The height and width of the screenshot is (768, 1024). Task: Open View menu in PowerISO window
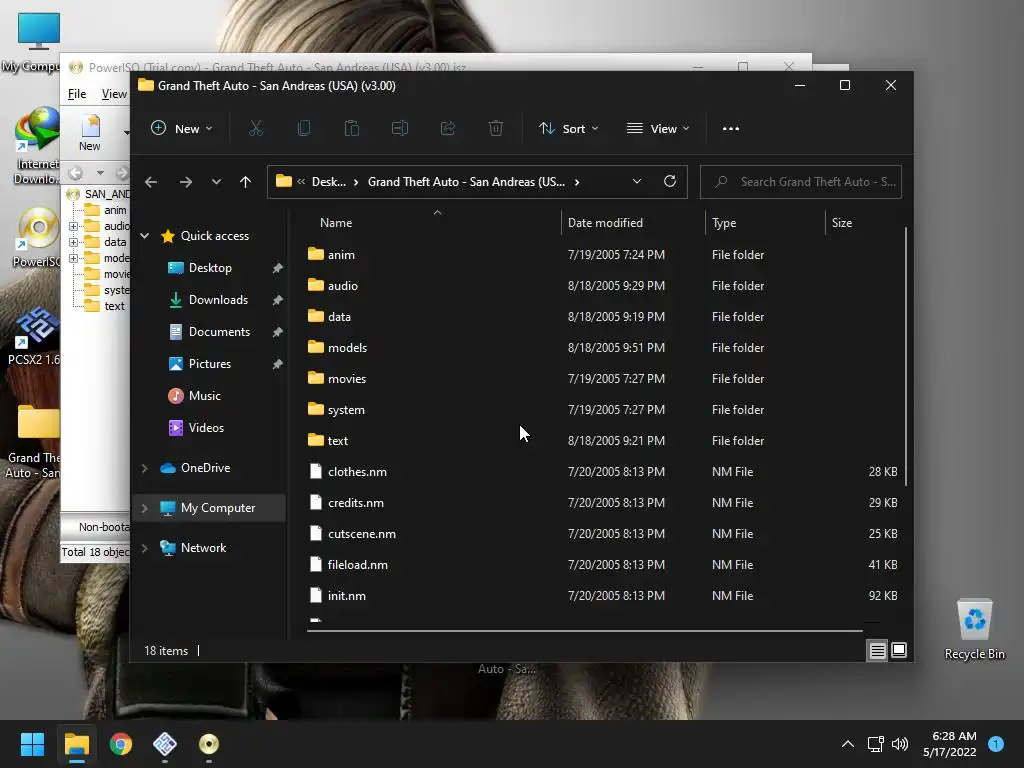pyautogui.click(x=114, y=94)
